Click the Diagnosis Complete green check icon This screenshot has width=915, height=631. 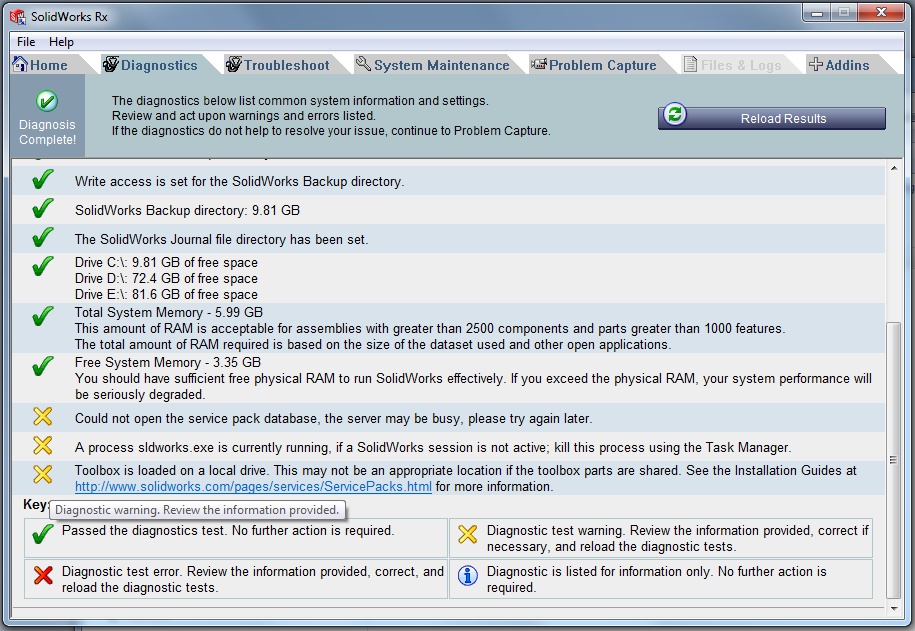pos(47,101)
